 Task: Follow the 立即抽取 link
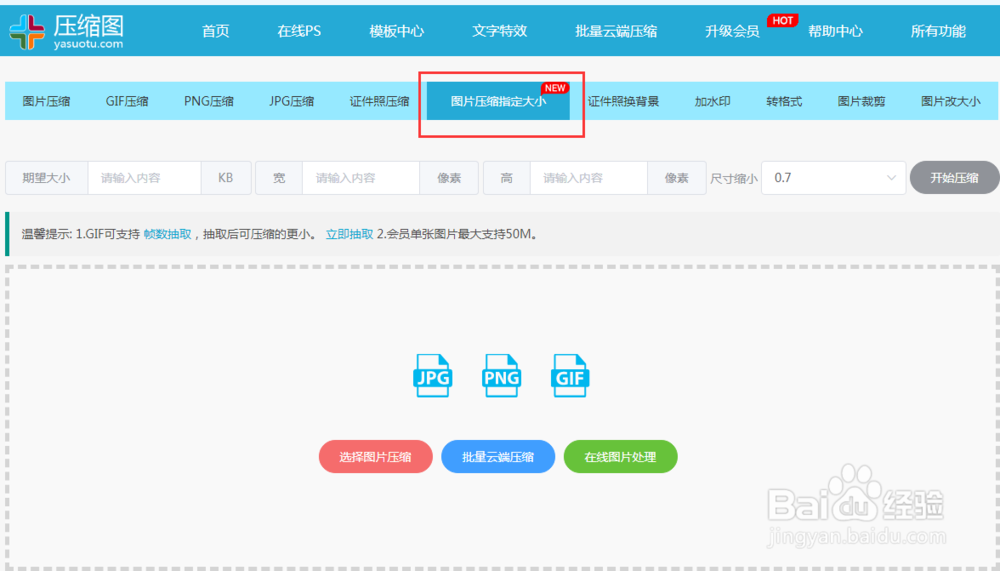tap(349, 234)
